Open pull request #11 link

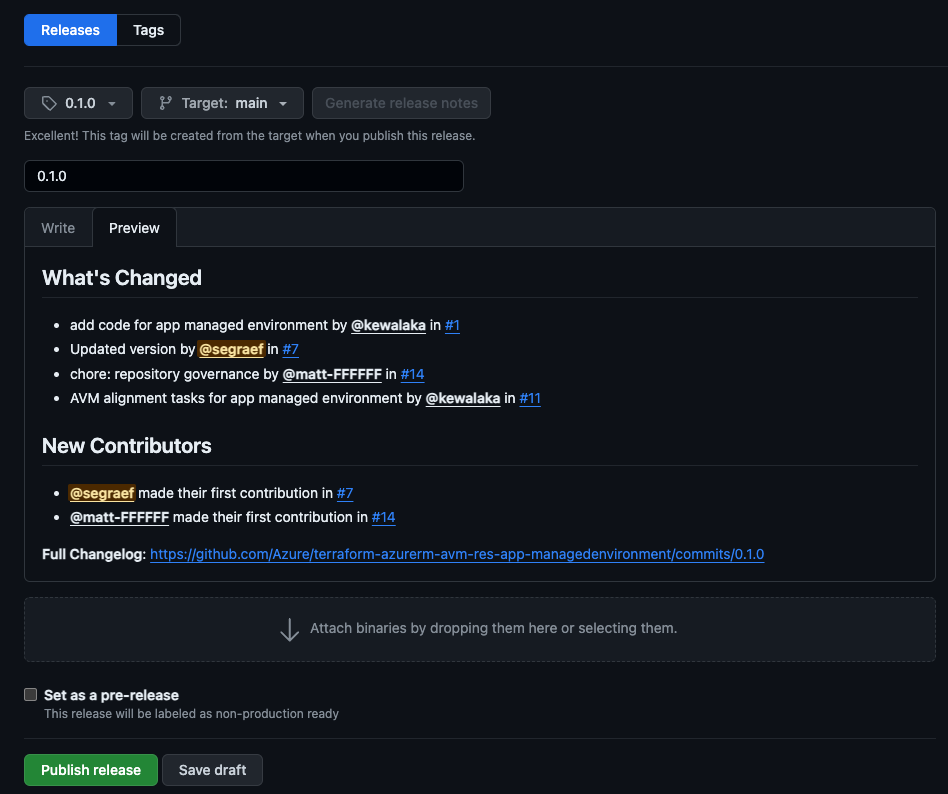[x=530, y=398]
